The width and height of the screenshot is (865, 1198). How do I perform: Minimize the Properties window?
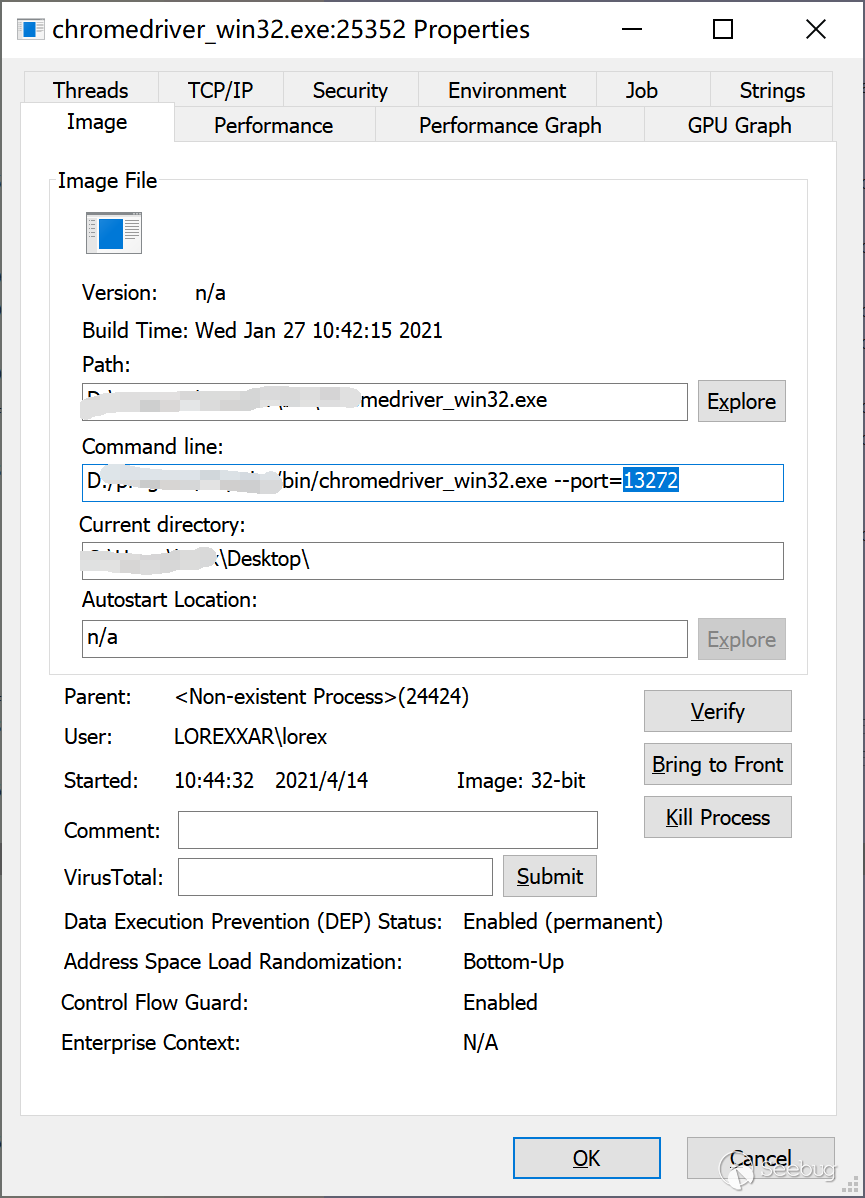pos(631,29)
